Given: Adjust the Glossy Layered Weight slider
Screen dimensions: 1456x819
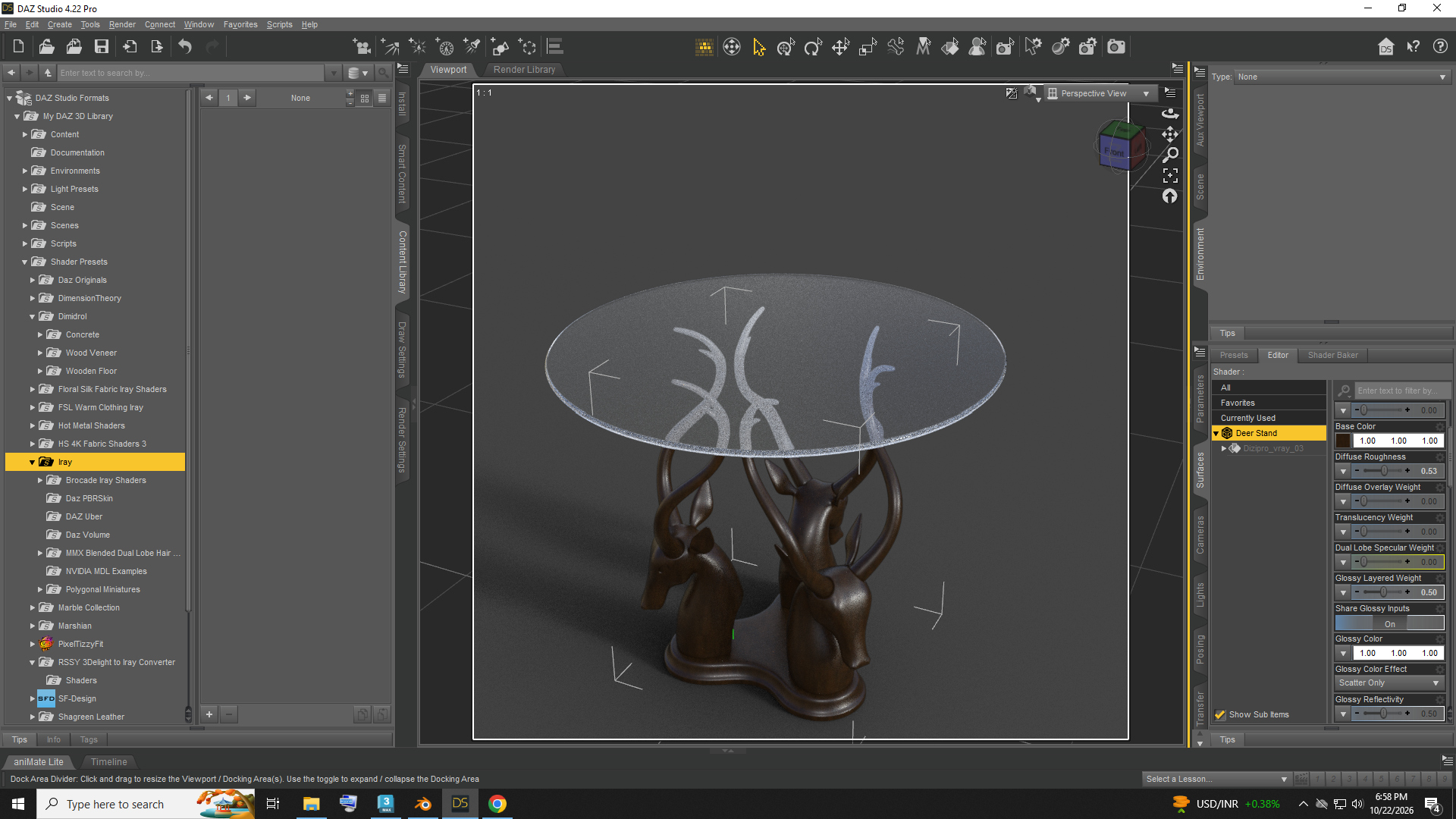Looking at the screenshot, I should pyautogui.click(x=1384, y=592).
